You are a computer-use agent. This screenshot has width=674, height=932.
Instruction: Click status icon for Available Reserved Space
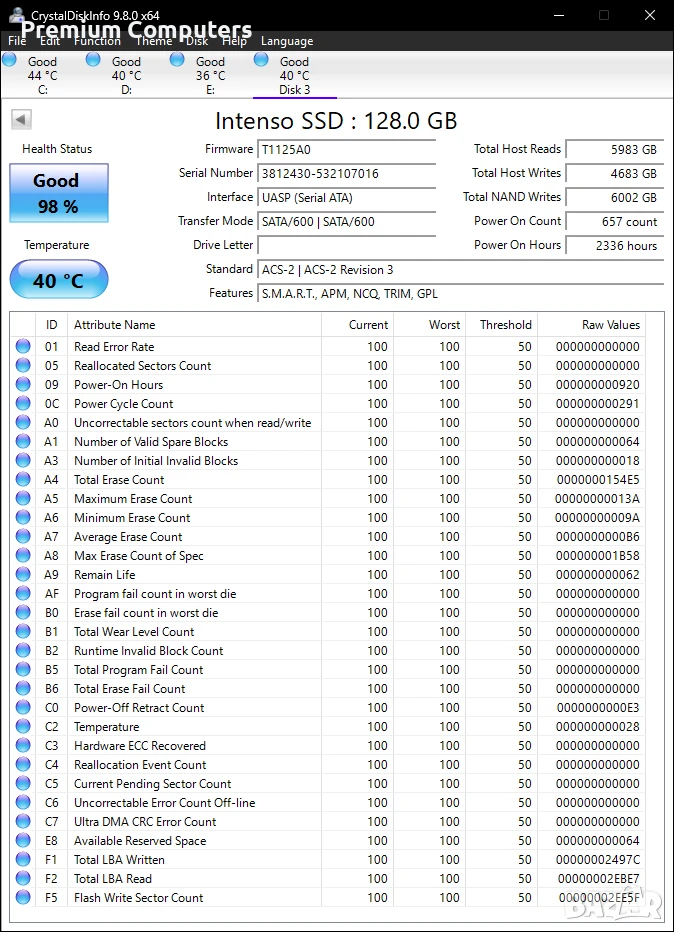tap(23, 840)
